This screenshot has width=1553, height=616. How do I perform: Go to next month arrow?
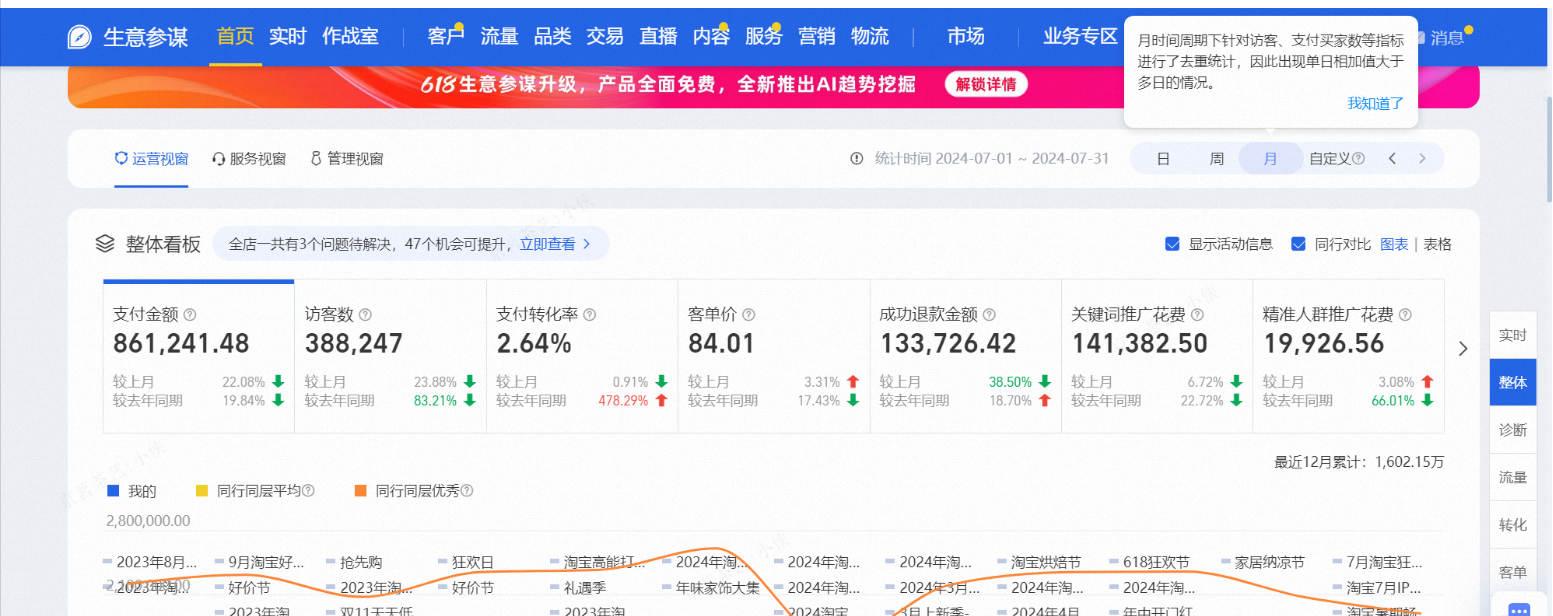1423,158
